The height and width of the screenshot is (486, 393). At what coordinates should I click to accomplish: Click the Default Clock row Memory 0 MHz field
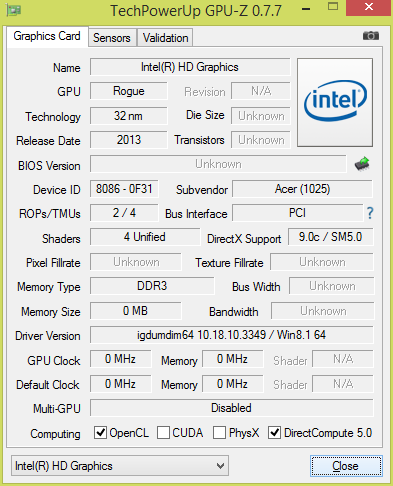tap(232, 384)
